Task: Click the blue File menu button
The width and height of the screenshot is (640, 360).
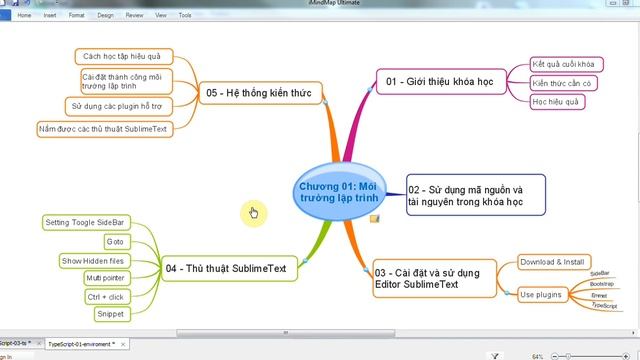Action: [x=5, y=16]
